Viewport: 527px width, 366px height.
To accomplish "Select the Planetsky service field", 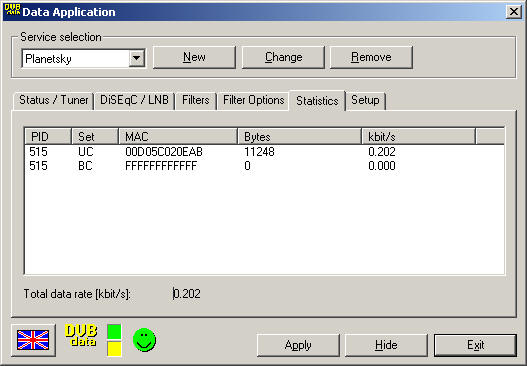I will [83, 58].
